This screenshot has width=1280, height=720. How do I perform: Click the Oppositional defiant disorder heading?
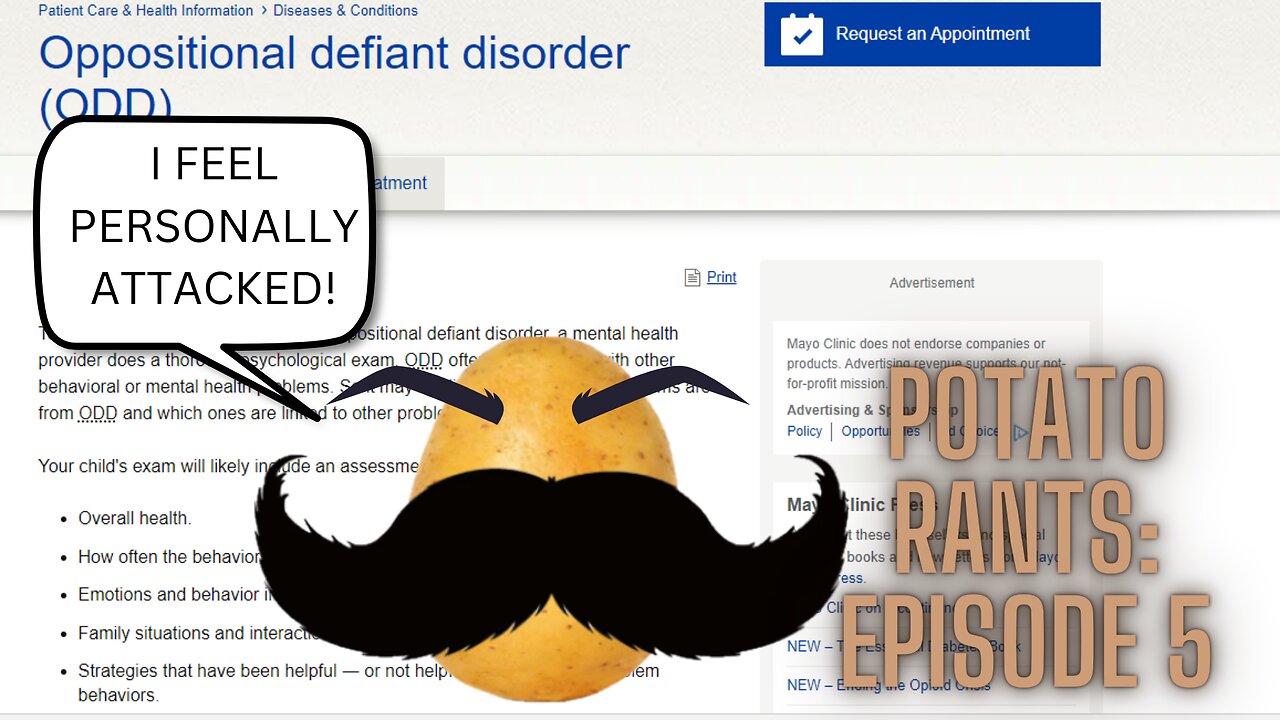coord(334,77)
